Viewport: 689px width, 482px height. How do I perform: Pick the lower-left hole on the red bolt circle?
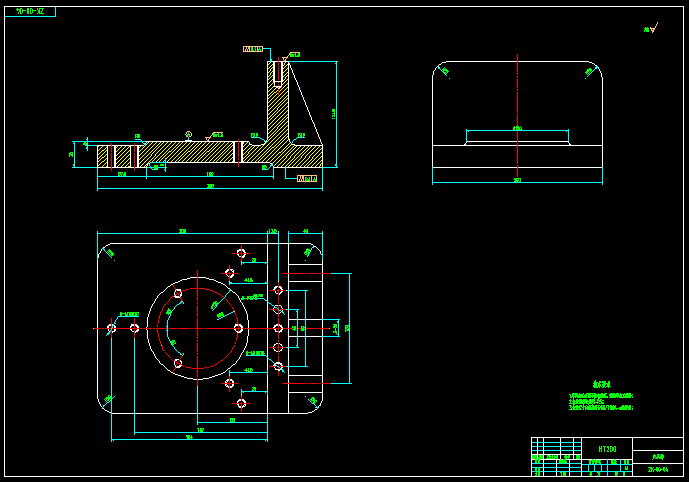click(178, 363)
